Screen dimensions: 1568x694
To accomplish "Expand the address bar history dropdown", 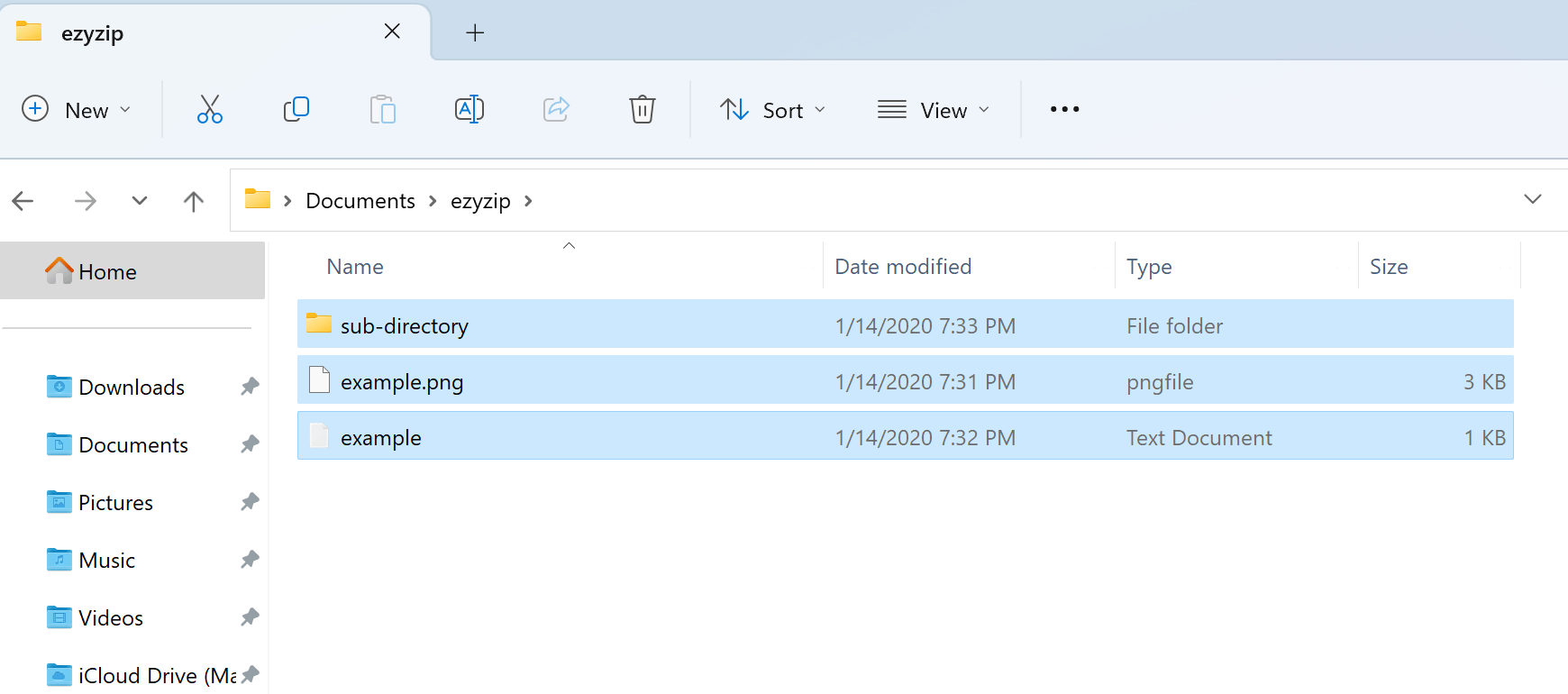I will point(1532,199).
